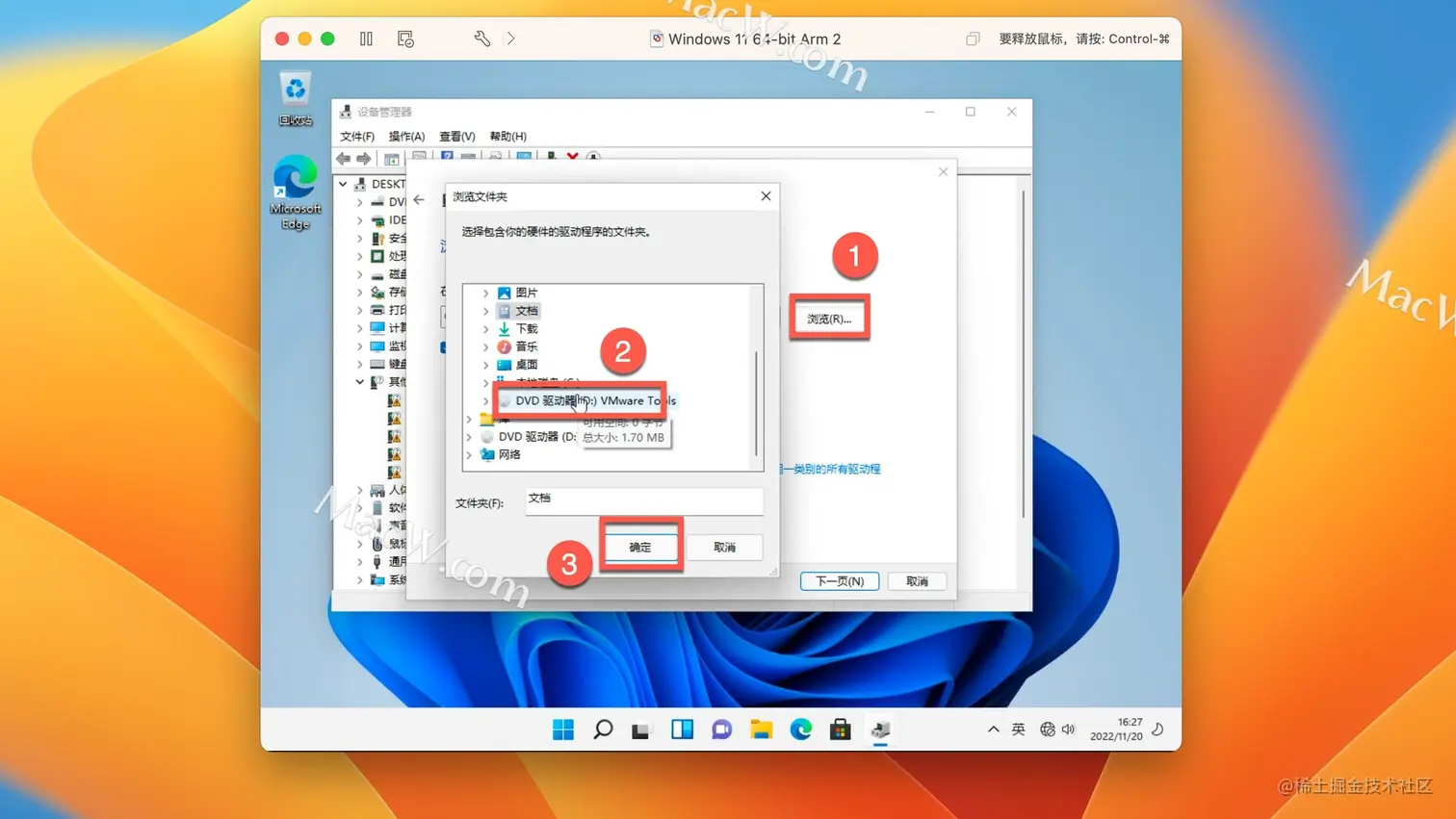Open Chat from the taskbar
This screenshot has height=819, width=1456.
point(721,729)
